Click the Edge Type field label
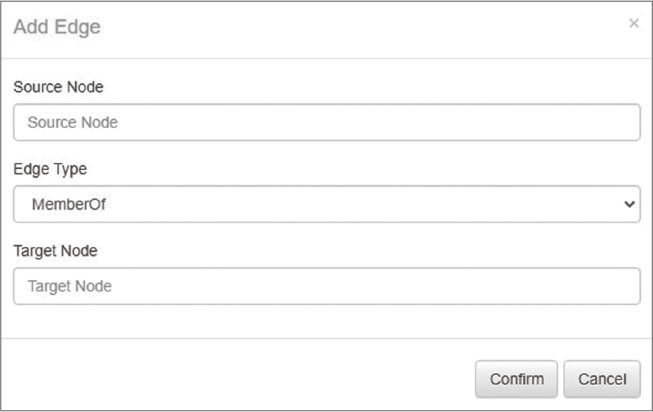Screen dimensions: 653x412 (50, 169)
